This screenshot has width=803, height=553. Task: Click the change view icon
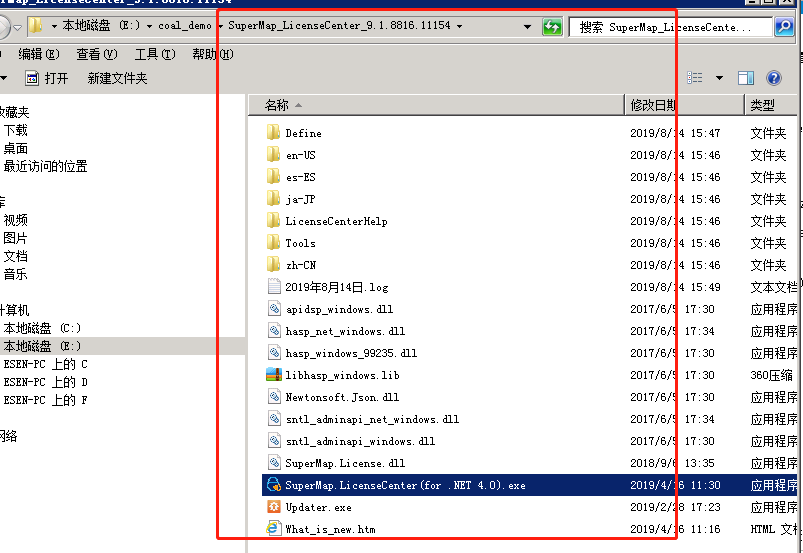(694, 78)
